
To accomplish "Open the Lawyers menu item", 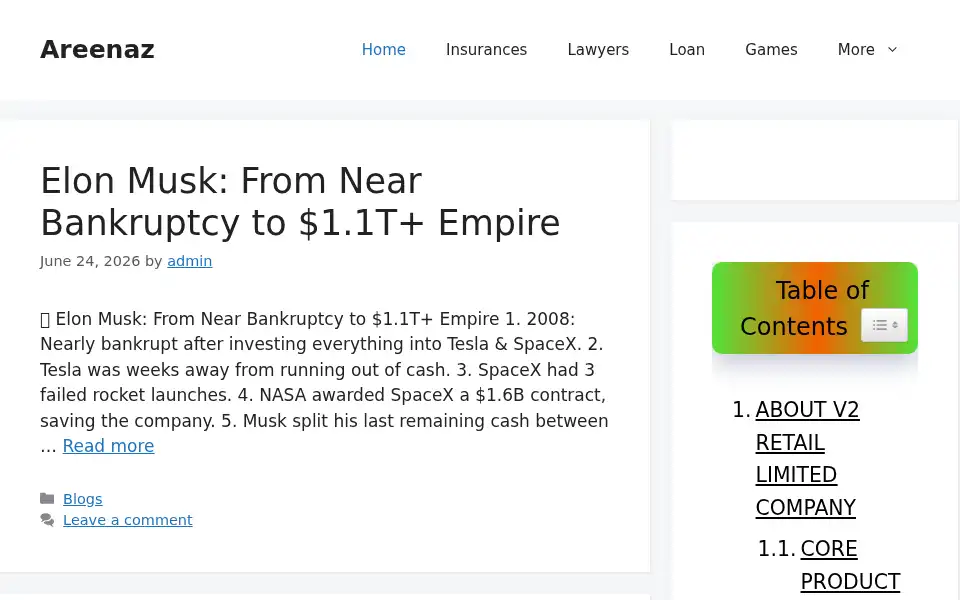I will [x=598, y=50].
